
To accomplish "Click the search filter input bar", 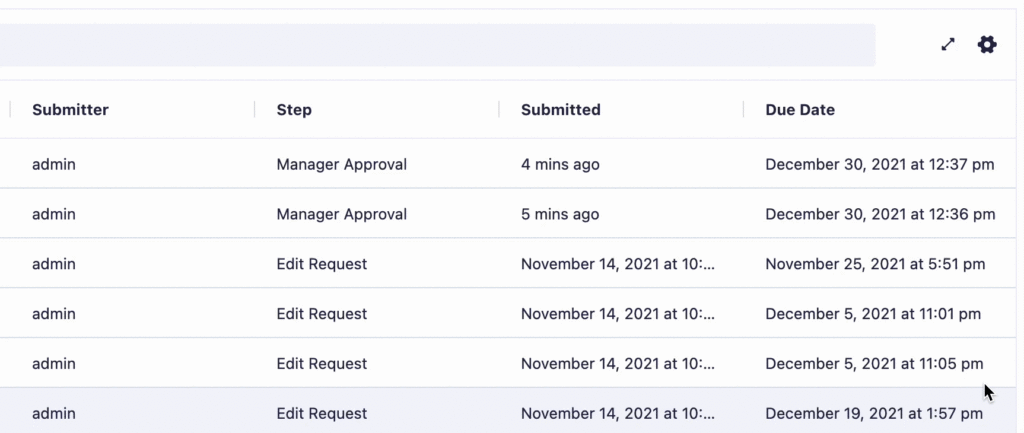I will pyautogui.click(x=436, y=45).
